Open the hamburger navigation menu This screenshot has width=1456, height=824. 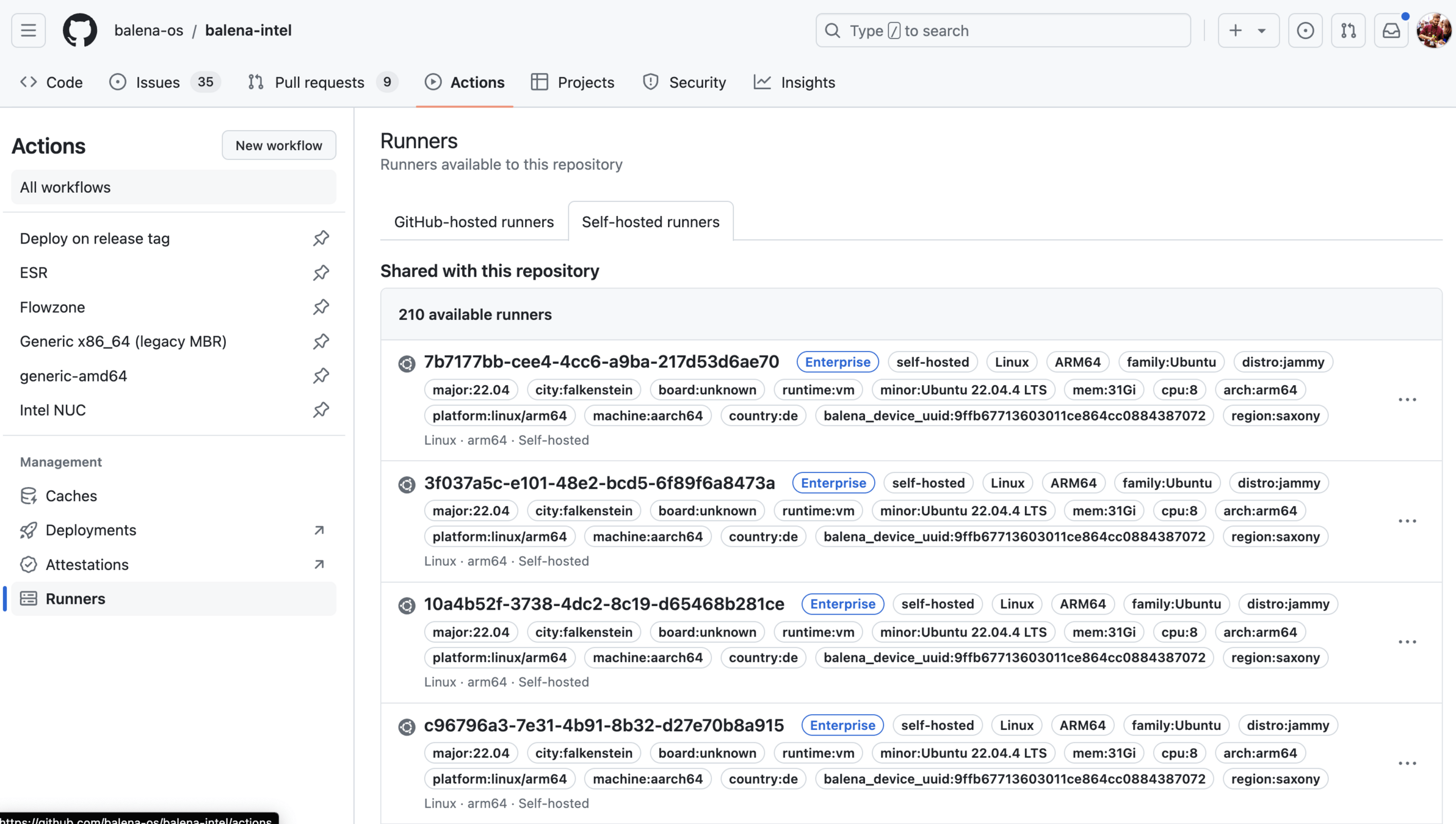click(x=28, y=31)
